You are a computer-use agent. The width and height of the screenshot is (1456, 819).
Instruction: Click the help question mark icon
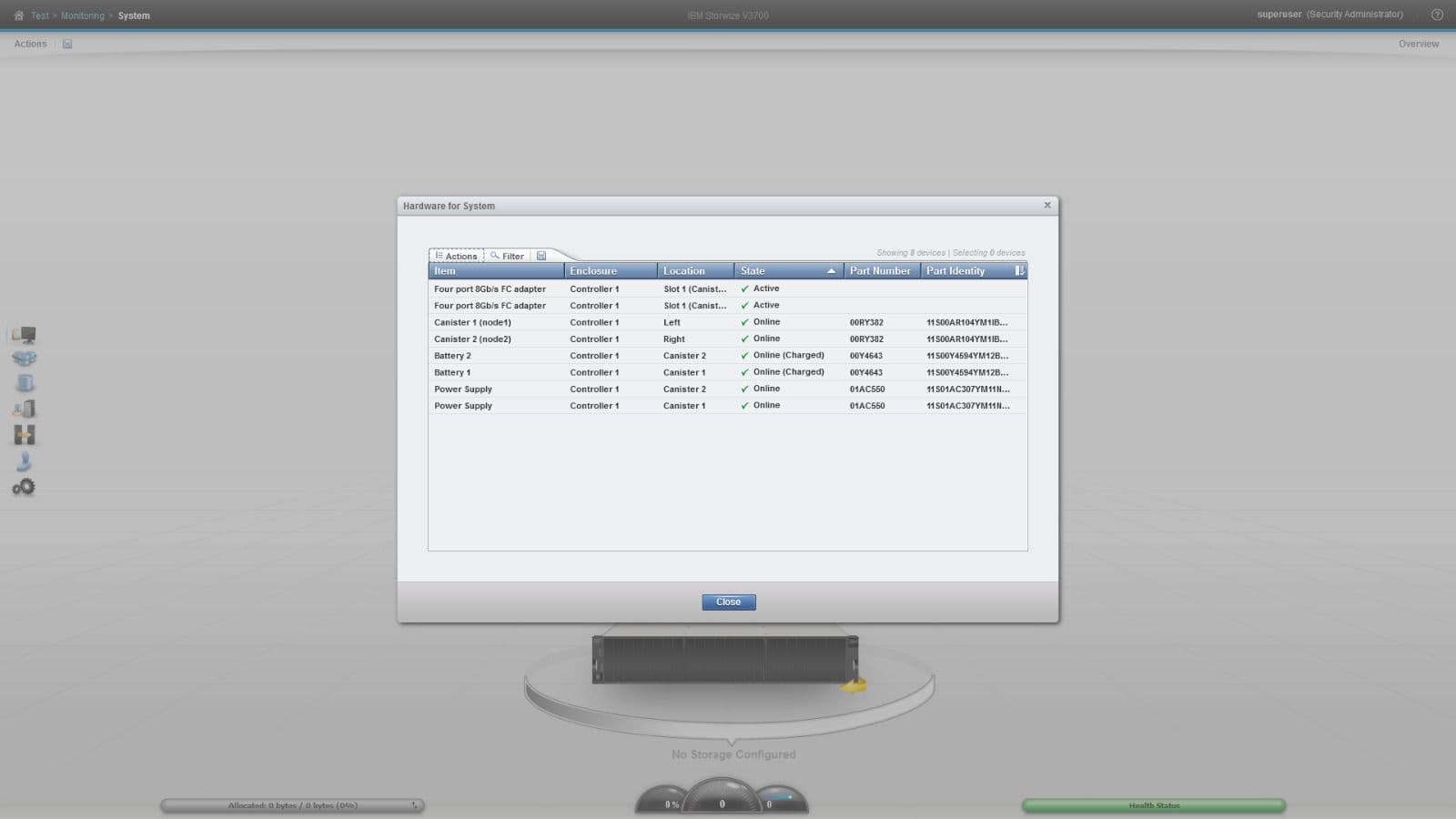[1437, 15]
